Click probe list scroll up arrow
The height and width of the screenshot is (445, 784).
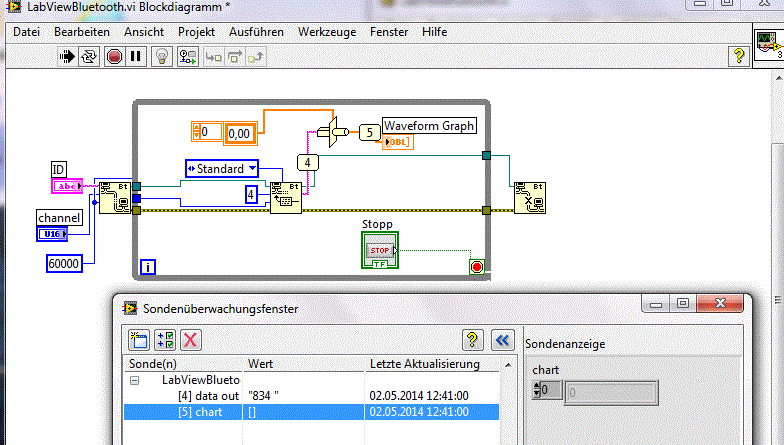coord(508,364)
